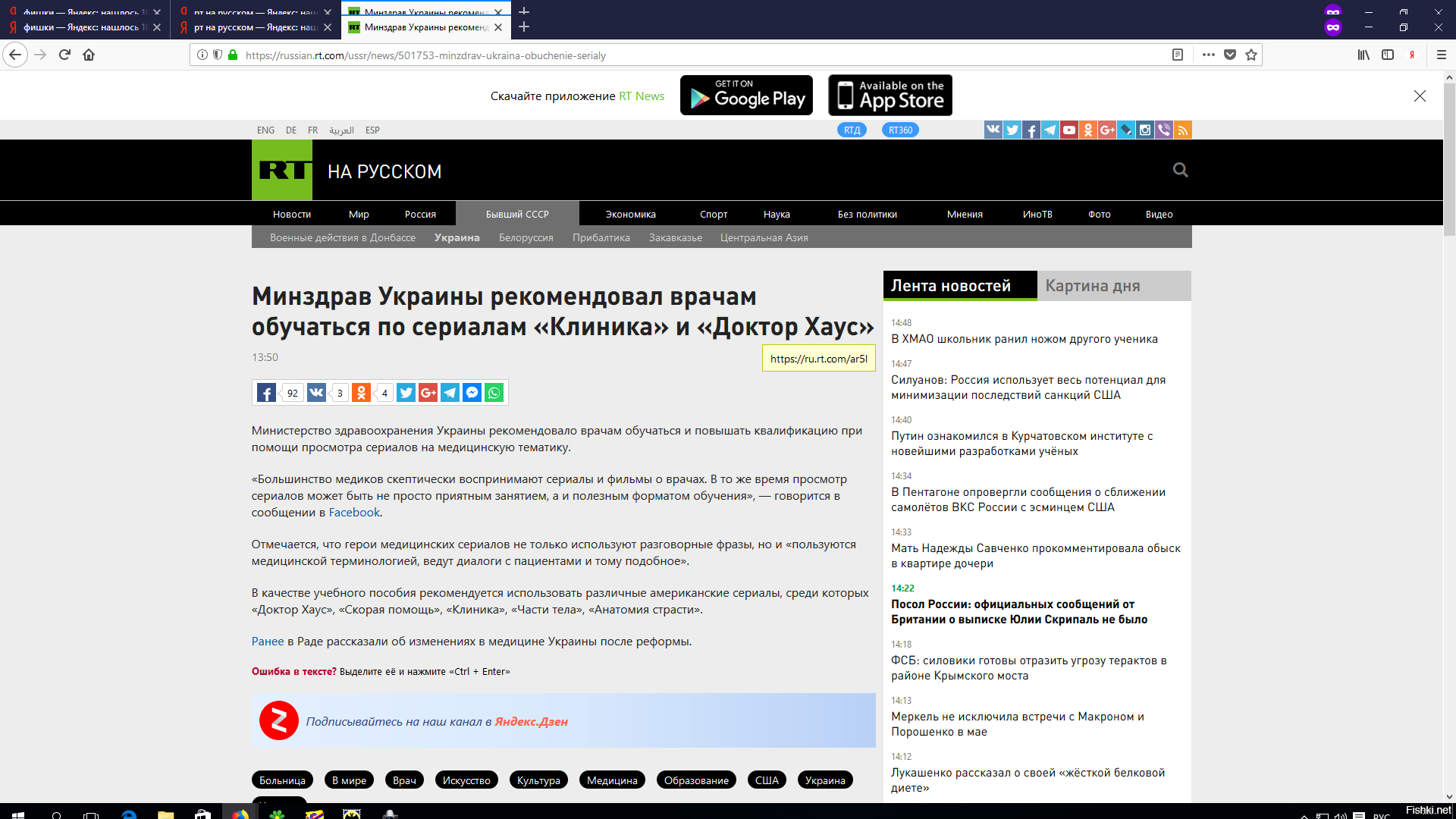Open the 14:22 Посол России news item
Viewport: 1456px width, 819px height.
[x=1019, y=611]
